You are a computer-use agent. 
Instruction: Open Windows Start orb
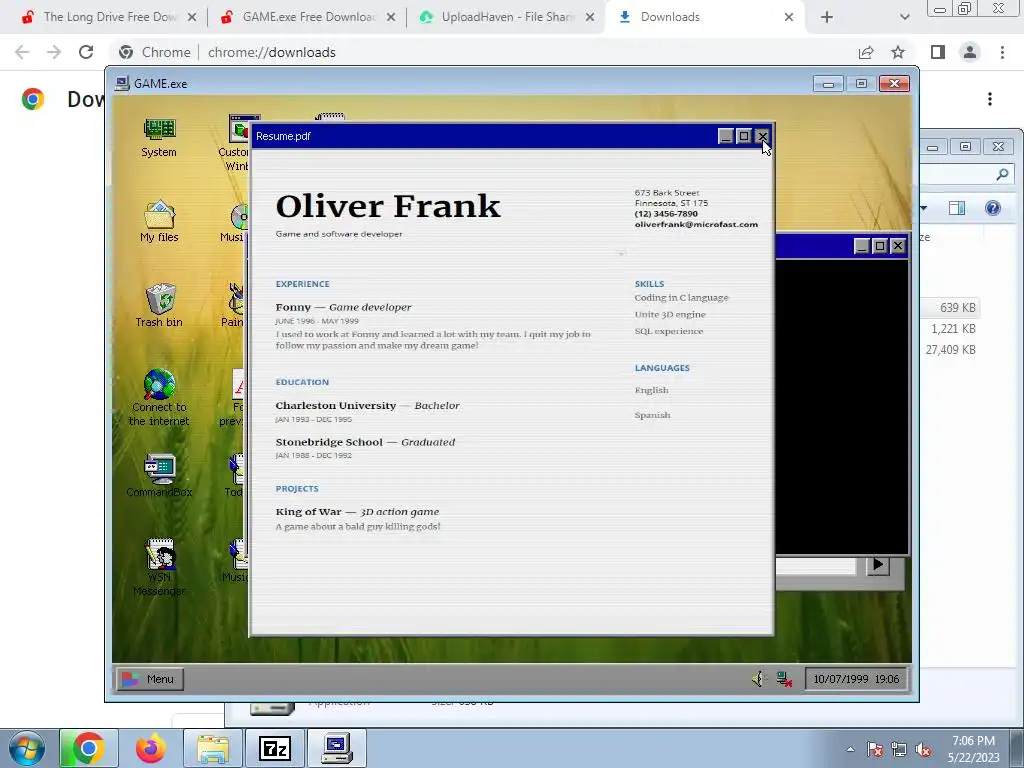[26, 748]
